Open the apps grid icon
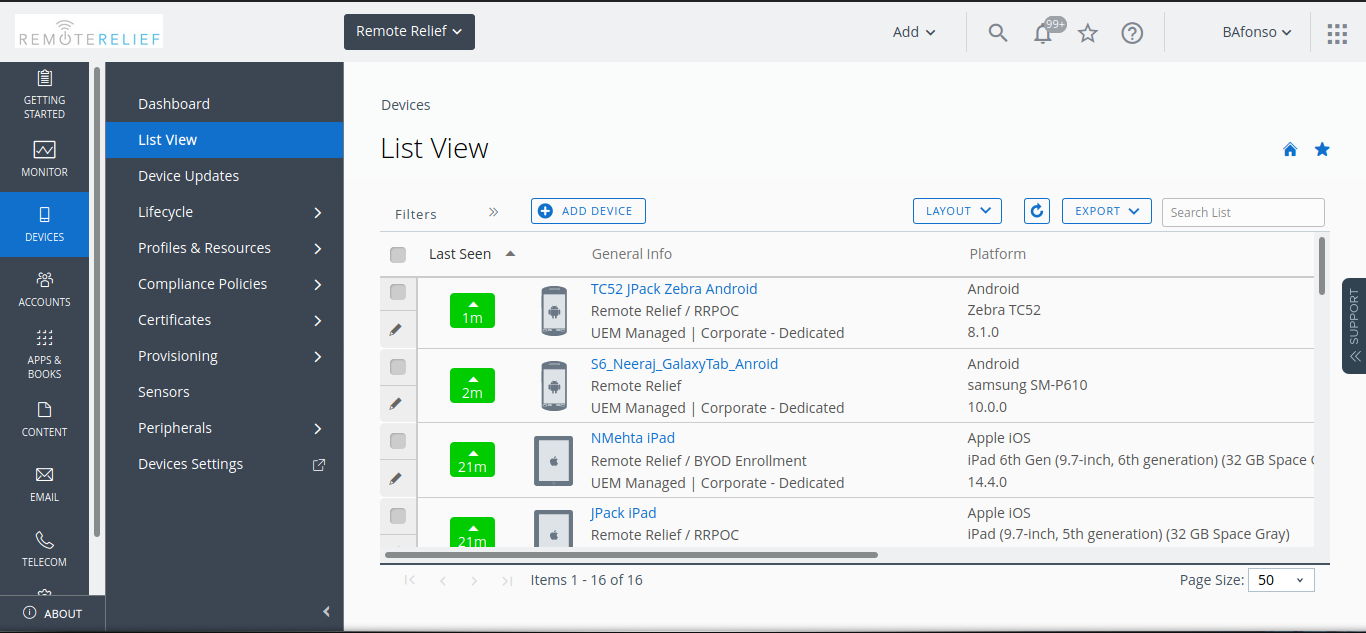 (1337, 34)
